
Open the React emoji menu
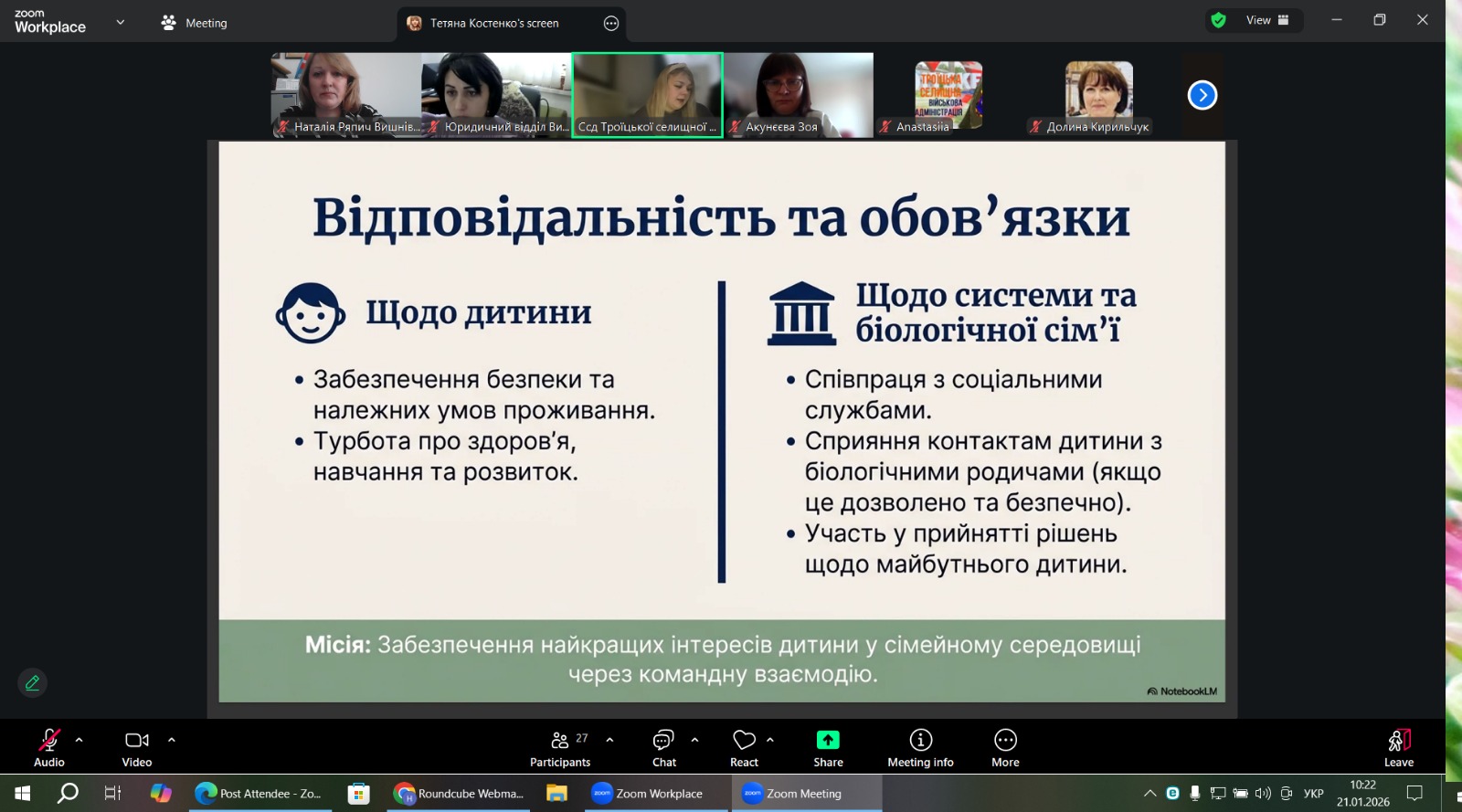click(x=744, y=747)
